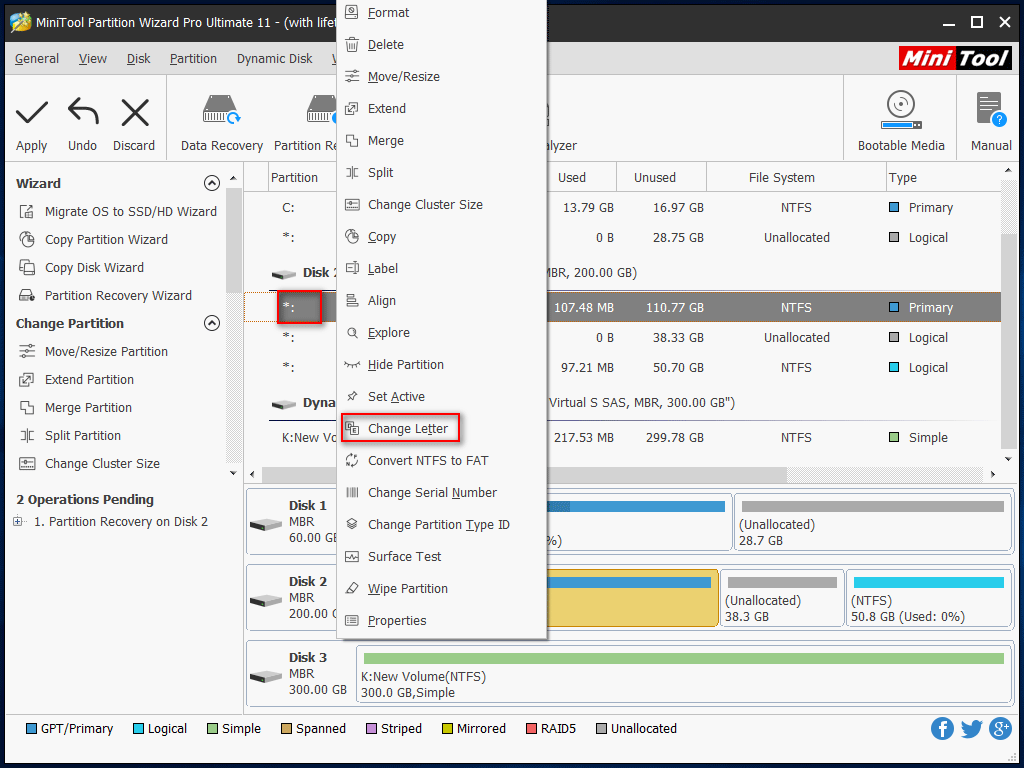Expand the Partition Recovery on Disk 2 operation
This screenshot has height=768, width=1024.
click(18, 521)
